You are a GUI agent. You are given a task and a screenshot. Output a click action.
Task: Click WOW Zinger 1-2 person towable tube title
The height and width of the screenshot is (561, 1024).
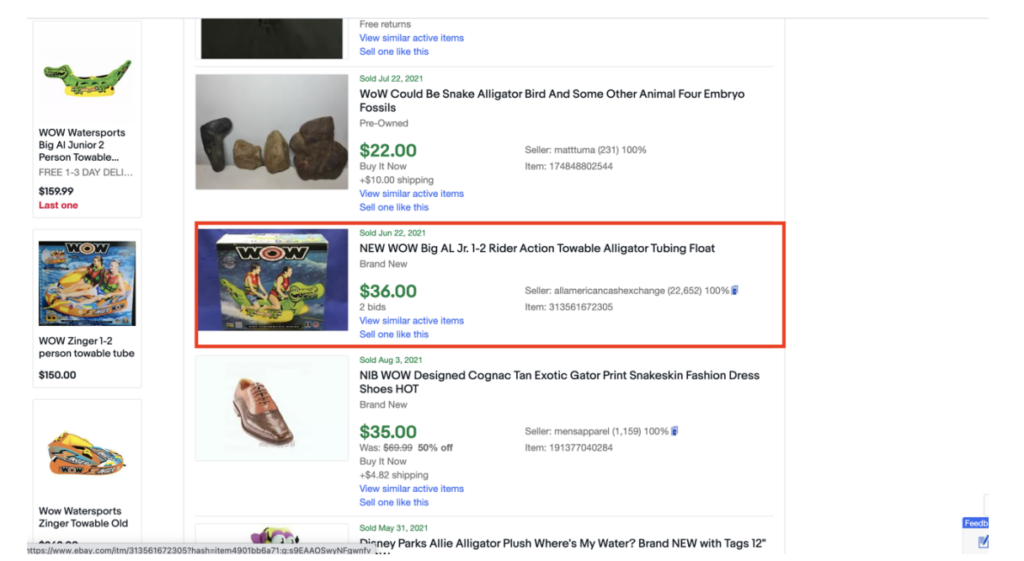(86, 347)
